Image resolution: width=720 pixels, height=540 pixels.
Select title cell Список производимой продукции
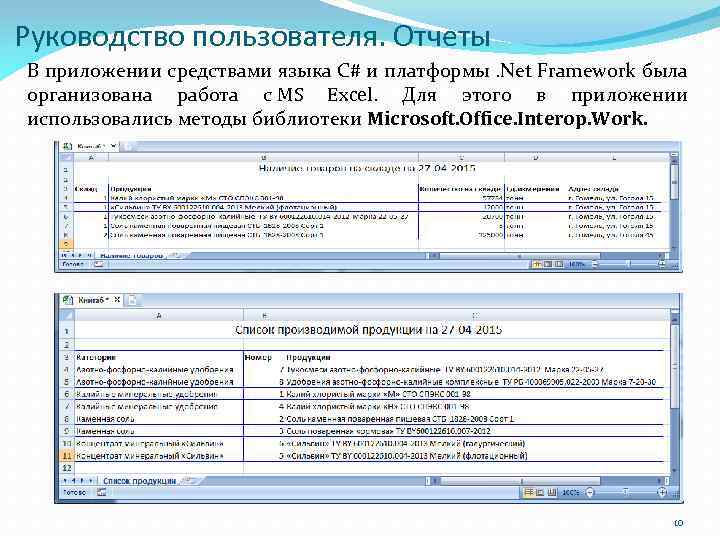368,330
